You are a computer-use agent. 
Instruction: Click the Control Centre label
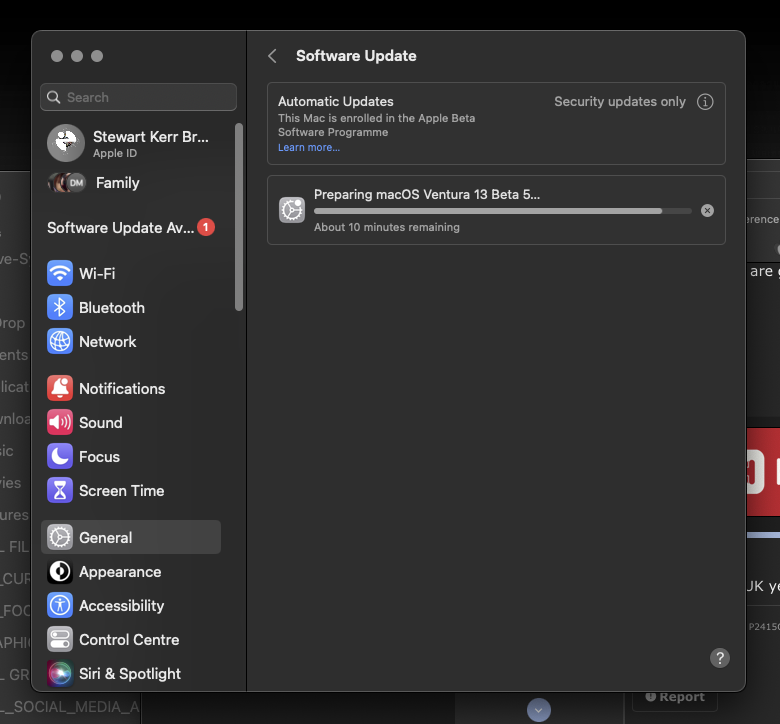tap(129, 639)
